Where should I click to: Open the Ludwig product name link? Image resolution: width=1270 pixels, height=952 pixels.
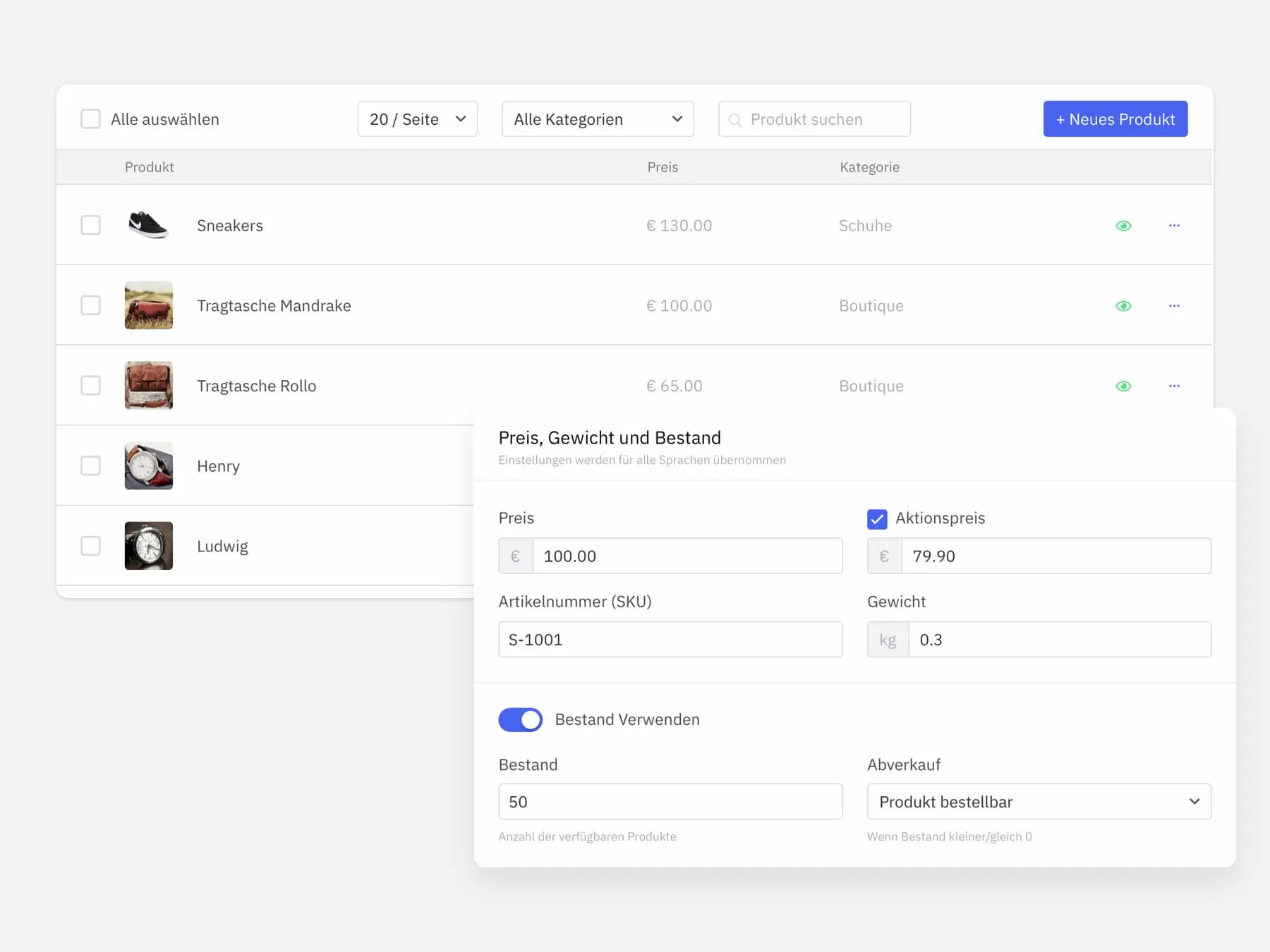(222, 547)
